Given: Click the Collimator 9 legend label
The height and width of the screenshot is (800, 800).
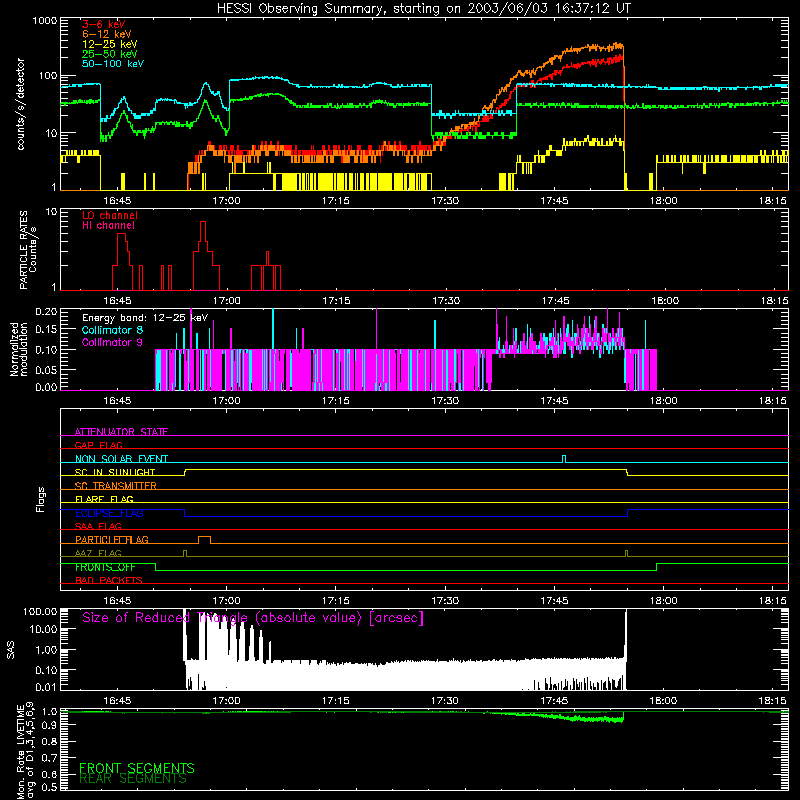Looking at the screenshot, I should 112,342.
